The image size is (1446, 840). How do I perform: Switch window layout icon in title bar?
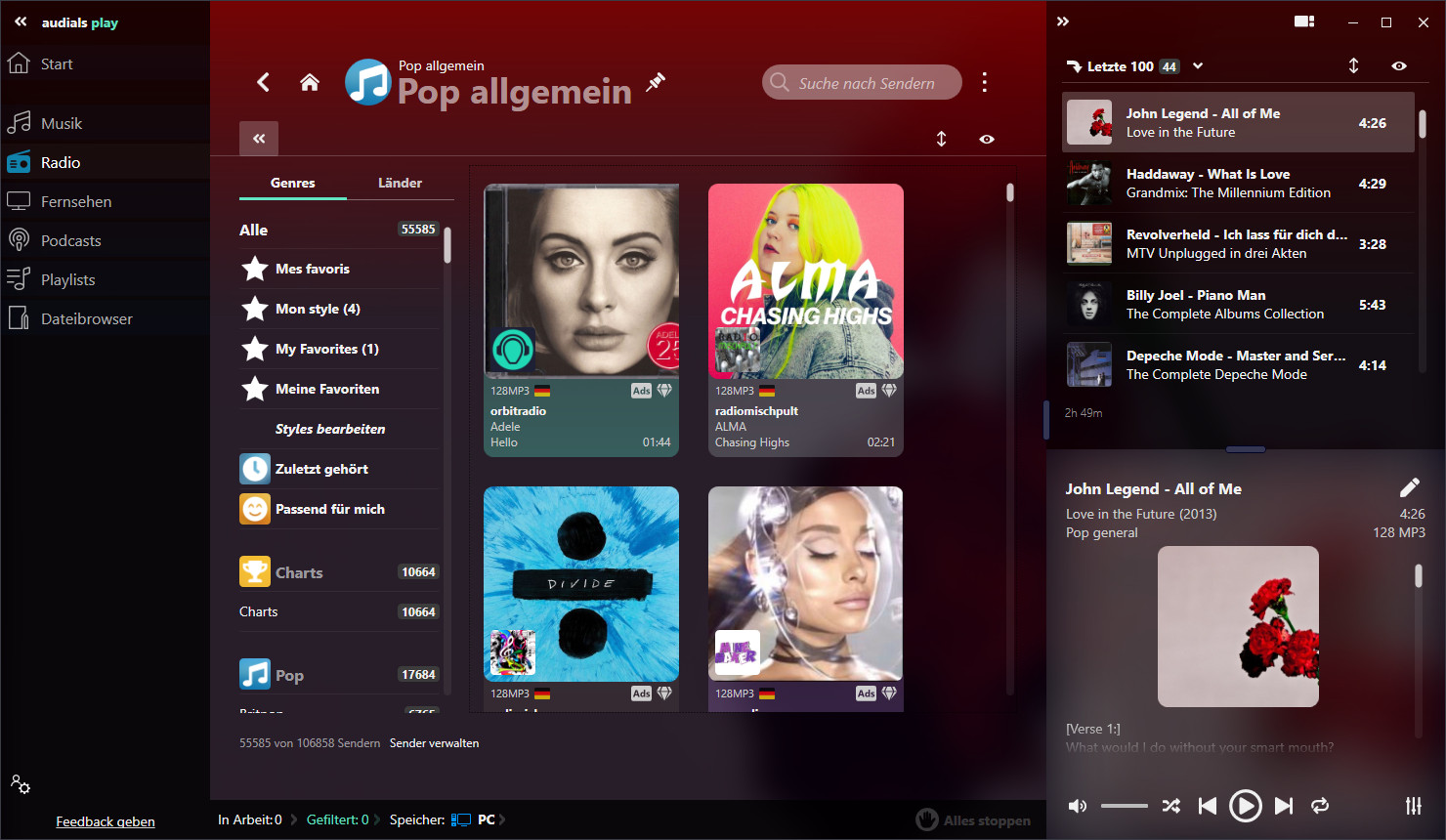point(1304,21)
